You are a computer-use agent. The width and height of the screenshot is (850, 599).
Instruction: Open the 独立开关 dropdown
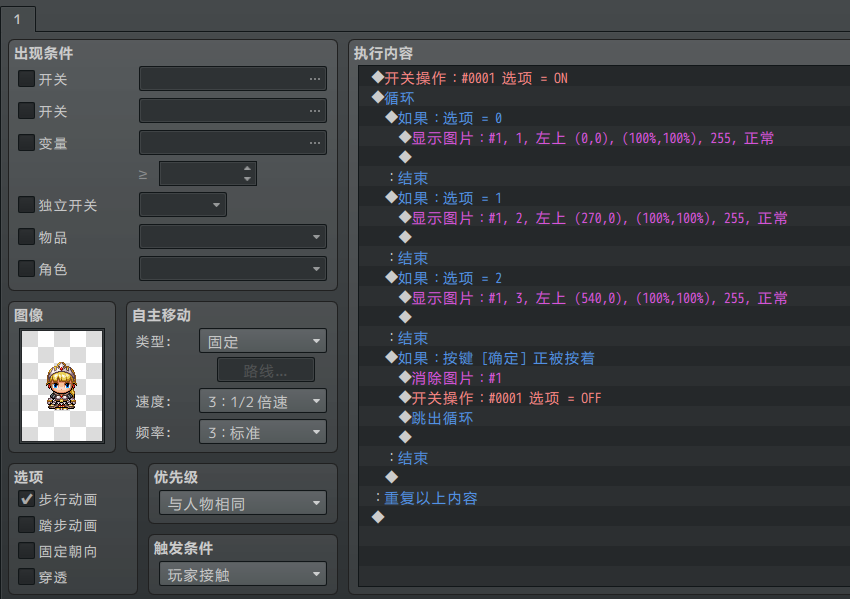[183, 205]
